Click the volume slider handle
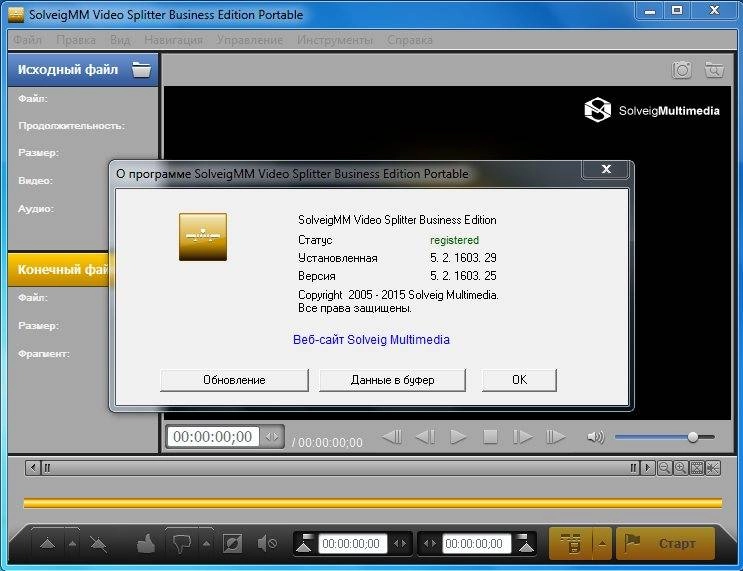 pos(693,436)
